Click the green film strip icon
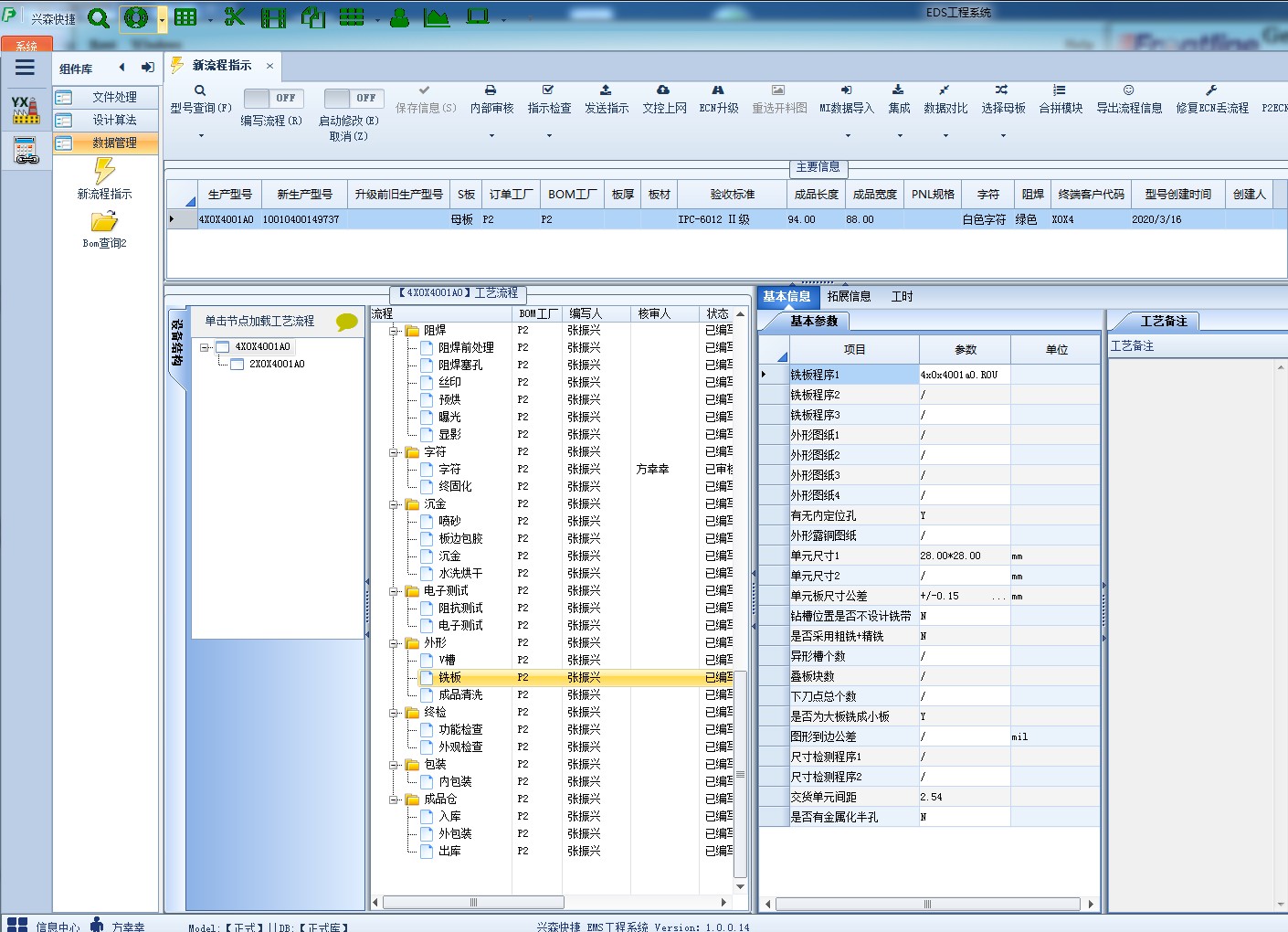Viewport: 1288px width, 932px height. tap(273, 17)
